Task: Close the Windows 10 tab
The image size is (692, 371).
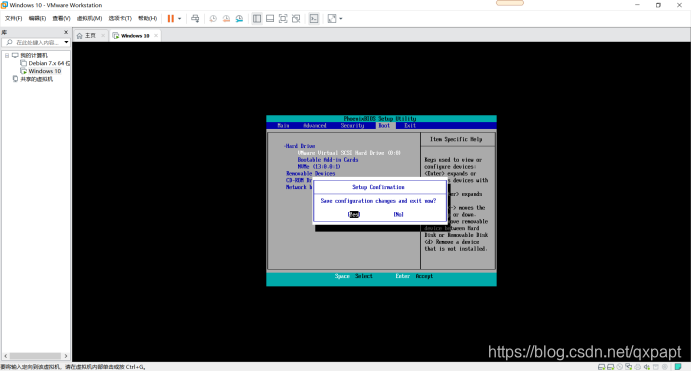Action: (156, 36)
